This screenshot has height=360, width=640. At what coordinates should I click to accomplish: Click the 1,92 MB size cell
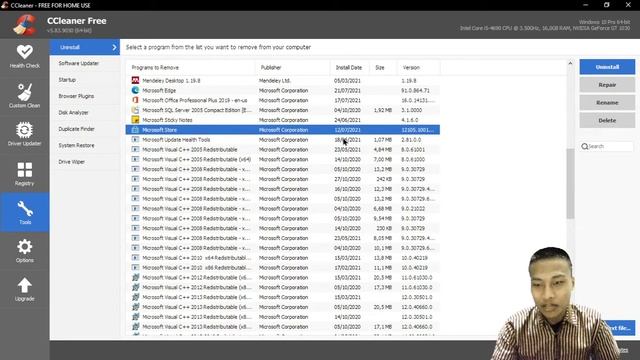382,110
